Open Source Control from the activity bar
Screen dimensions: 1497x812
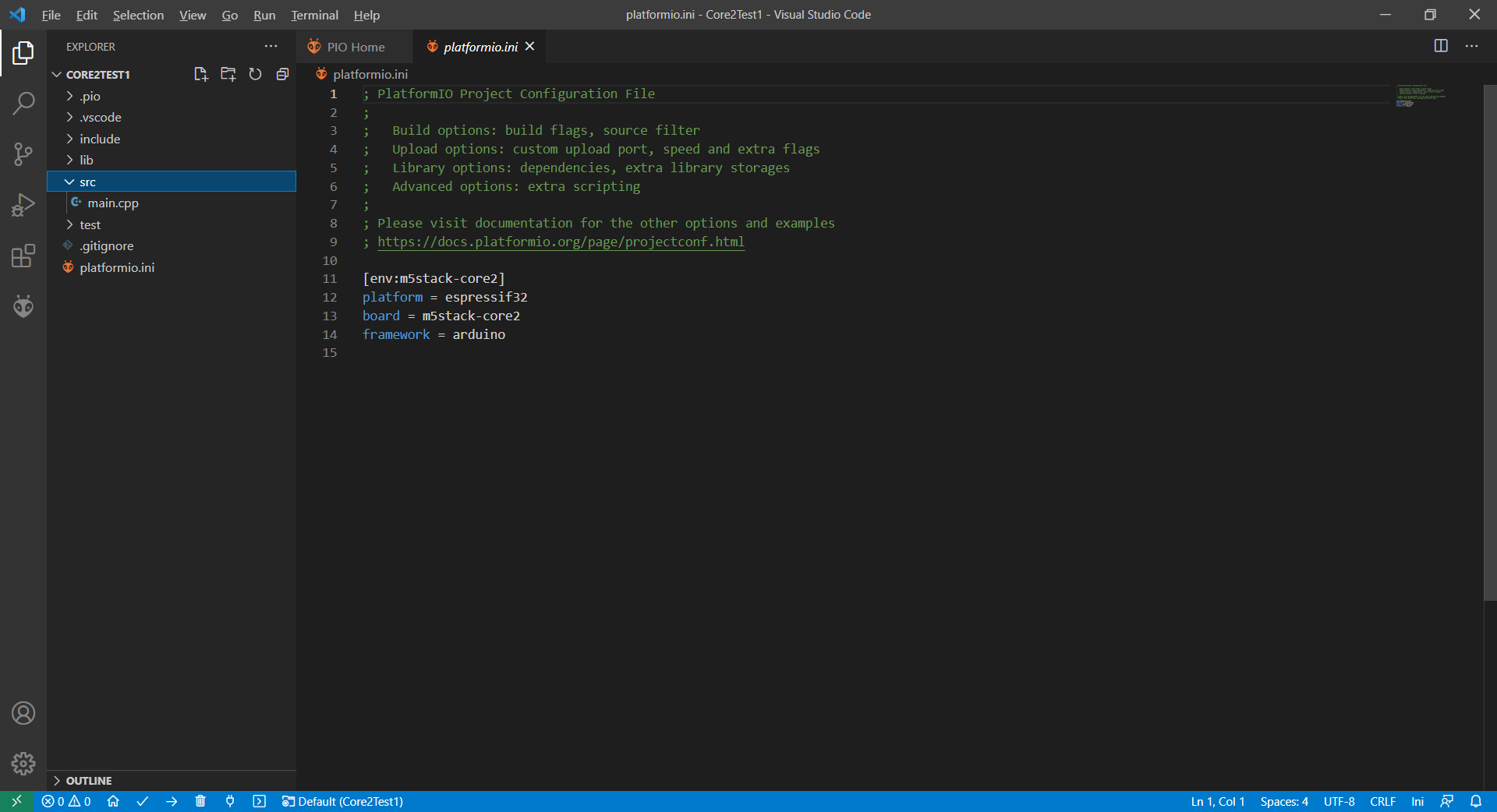pyautogui.click(x=23, y=154)
